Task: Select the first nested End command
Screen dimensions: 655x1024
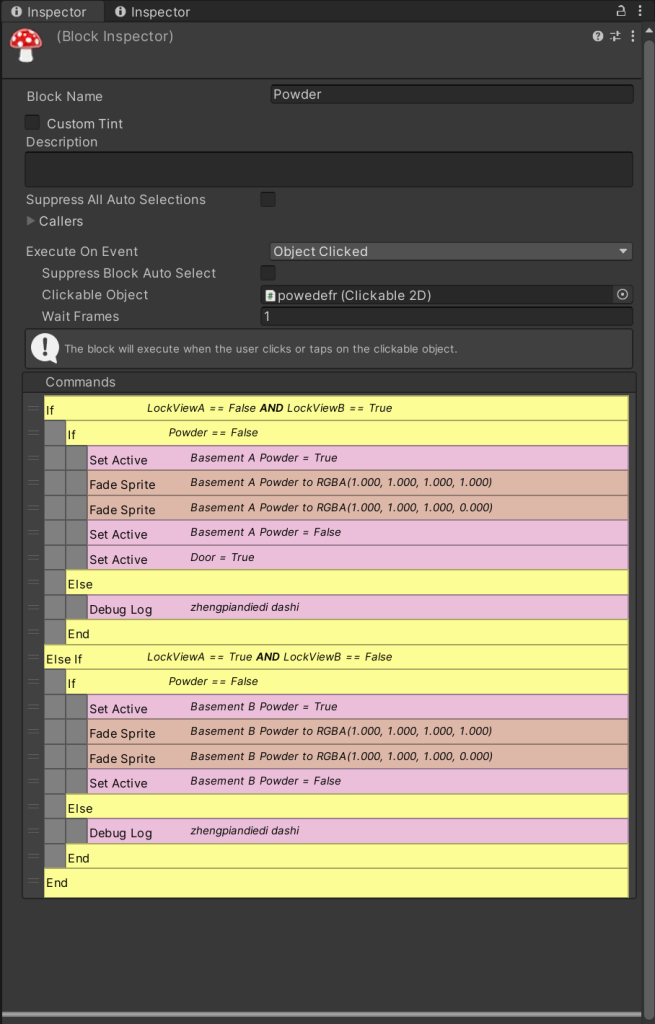Action: [347, 632]
